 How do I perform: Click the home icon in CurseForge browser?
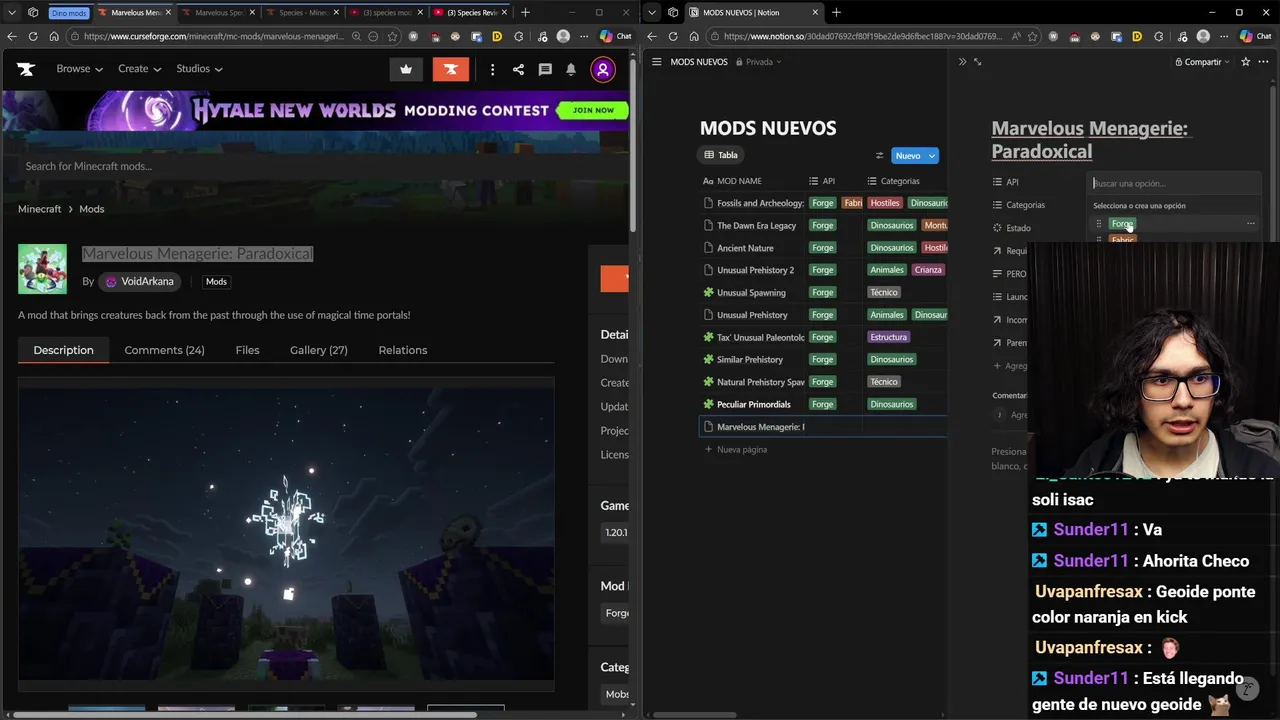click(54, 36)
